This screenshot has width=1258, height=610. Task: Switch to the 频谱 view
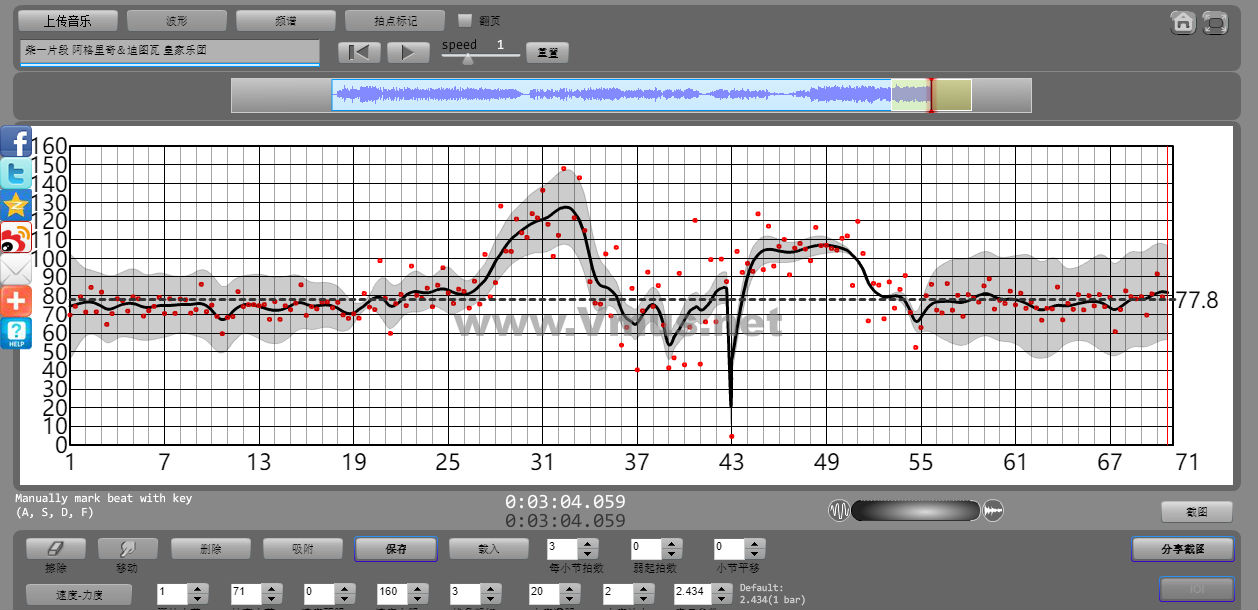coord(286,20)
